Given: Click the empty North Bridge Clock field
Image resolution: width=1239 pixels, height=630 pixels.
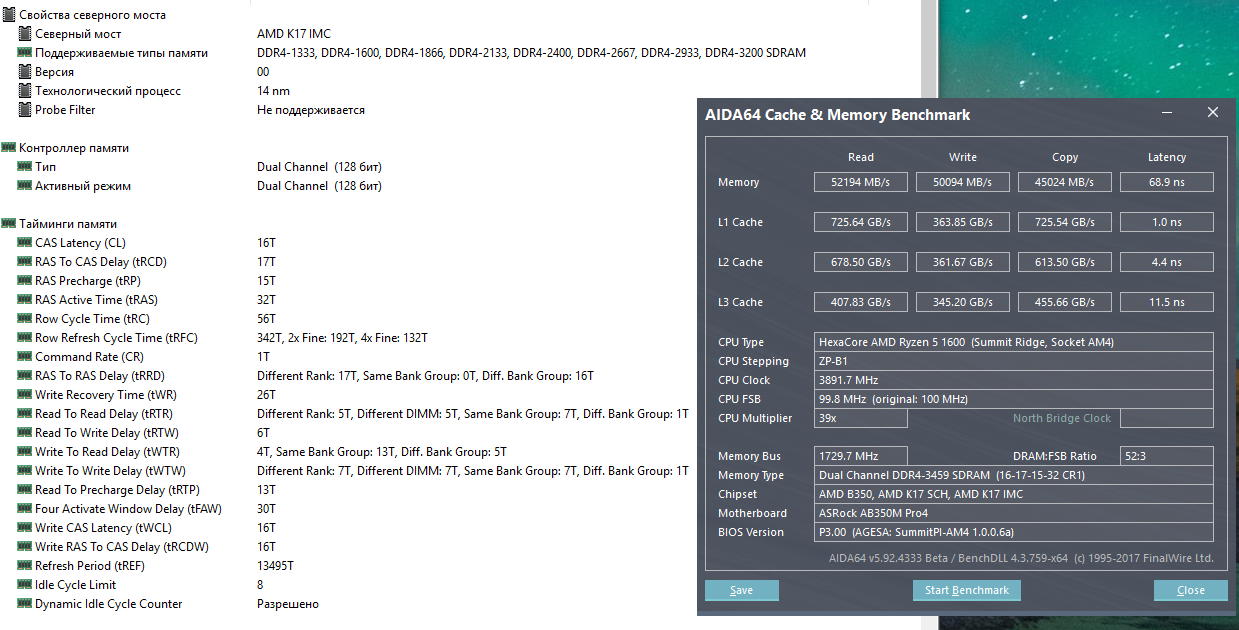Looking at the screenshot, I should pyautogui.click(x=1167, y=418).
